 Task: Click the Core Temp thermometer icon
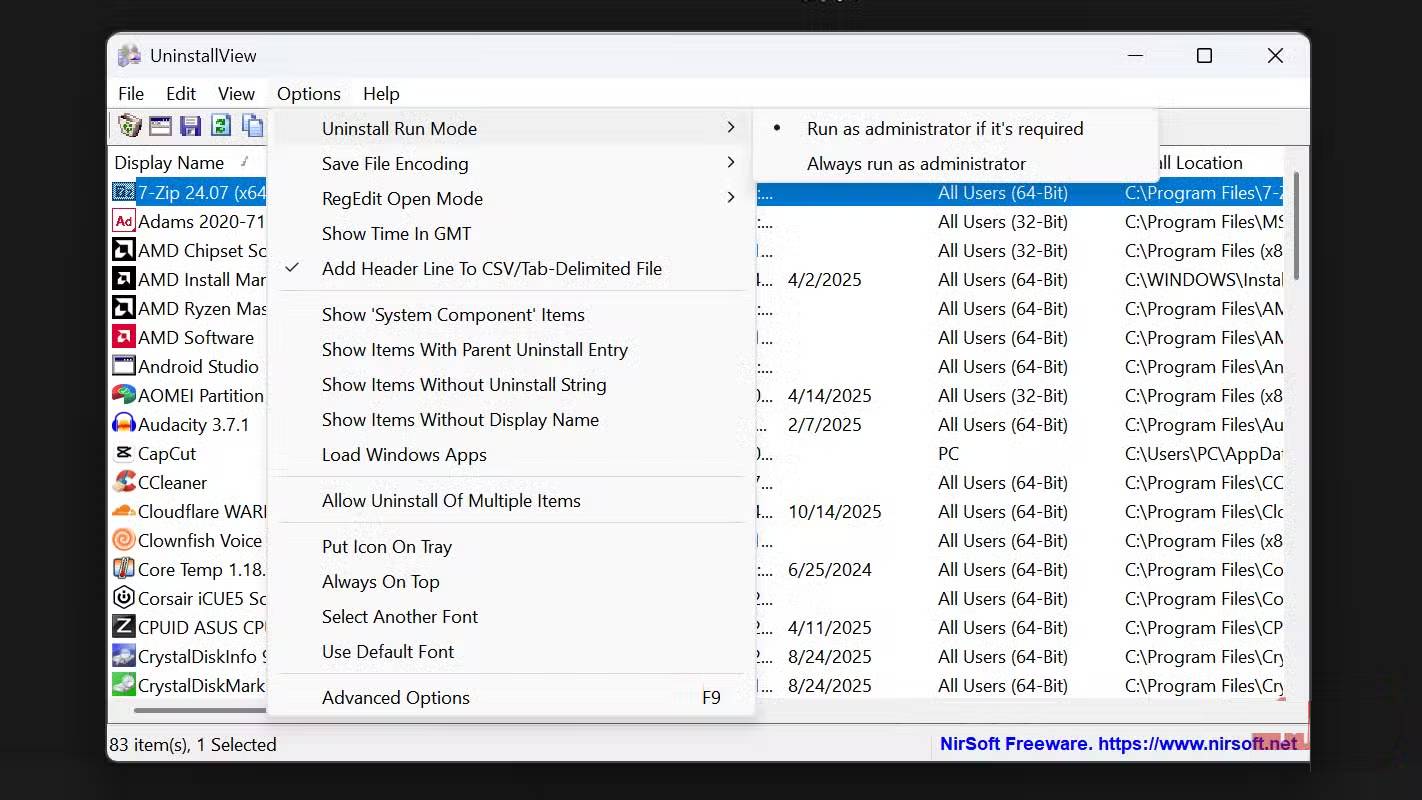point(124,569)
